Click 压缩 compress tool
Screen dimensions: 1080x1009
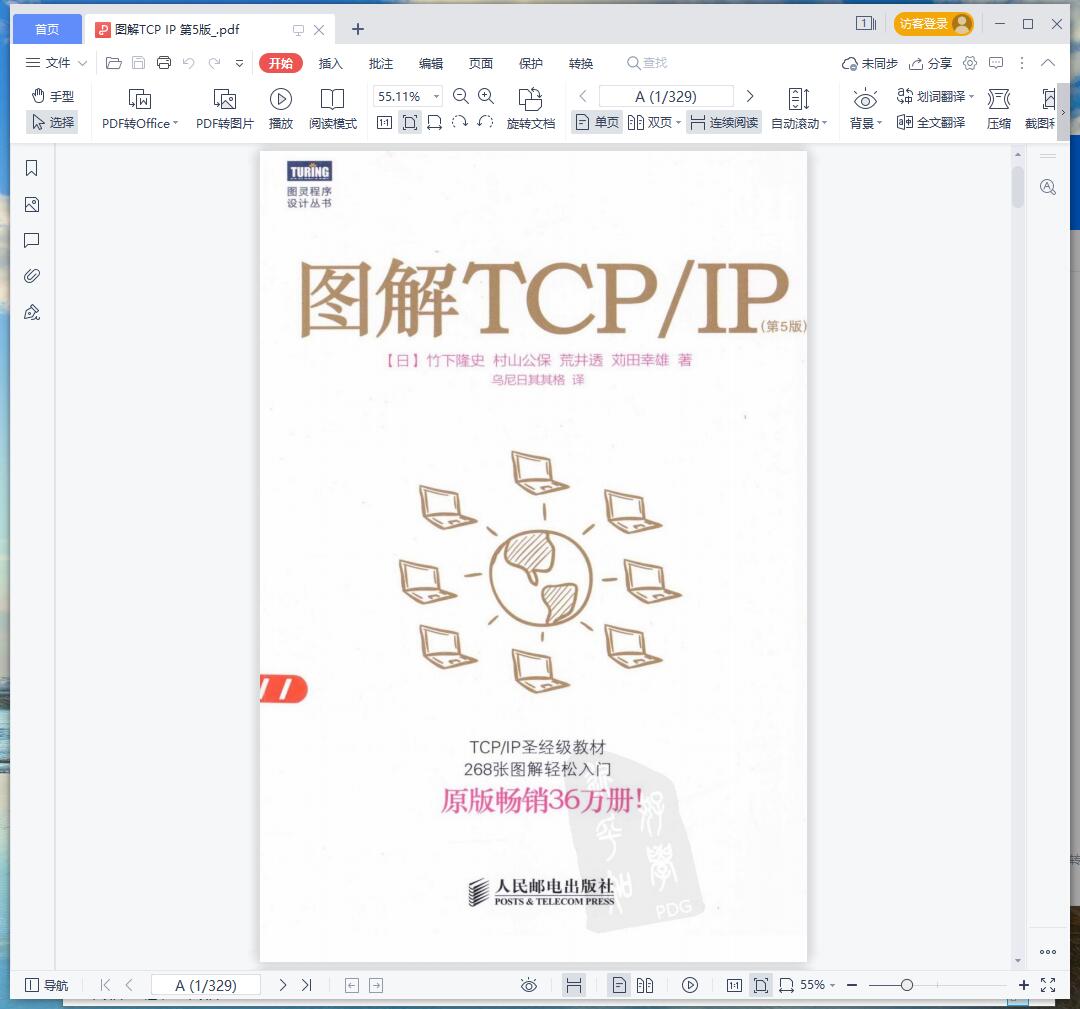pyautogui.click(x=999, y=110)
